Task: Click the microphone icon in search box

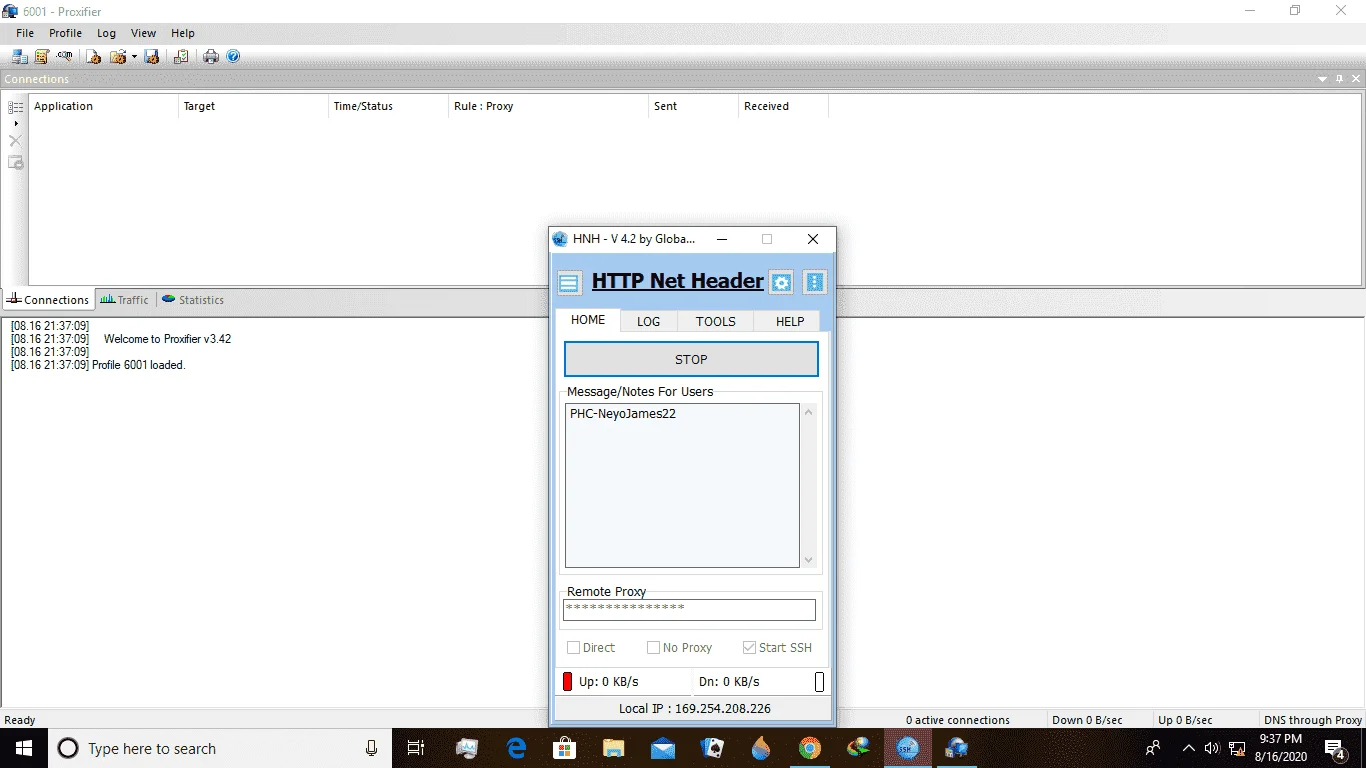Action: click(x=372, y=748)
